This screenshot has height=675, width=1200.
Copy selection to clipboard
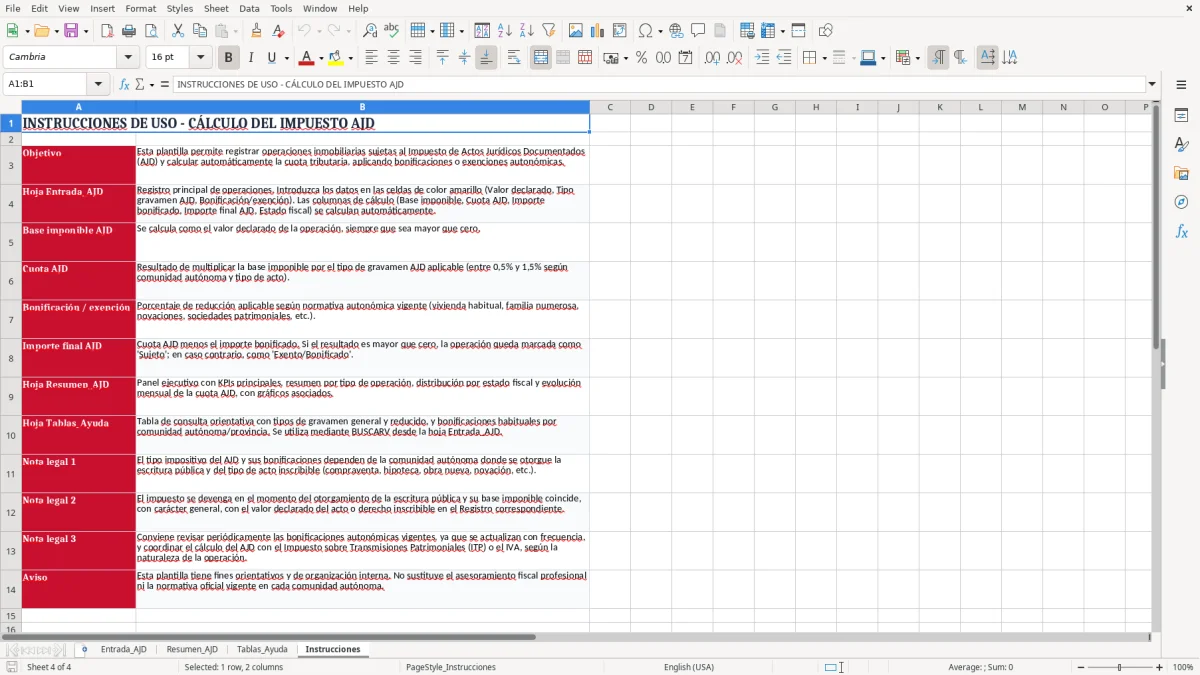200,31
